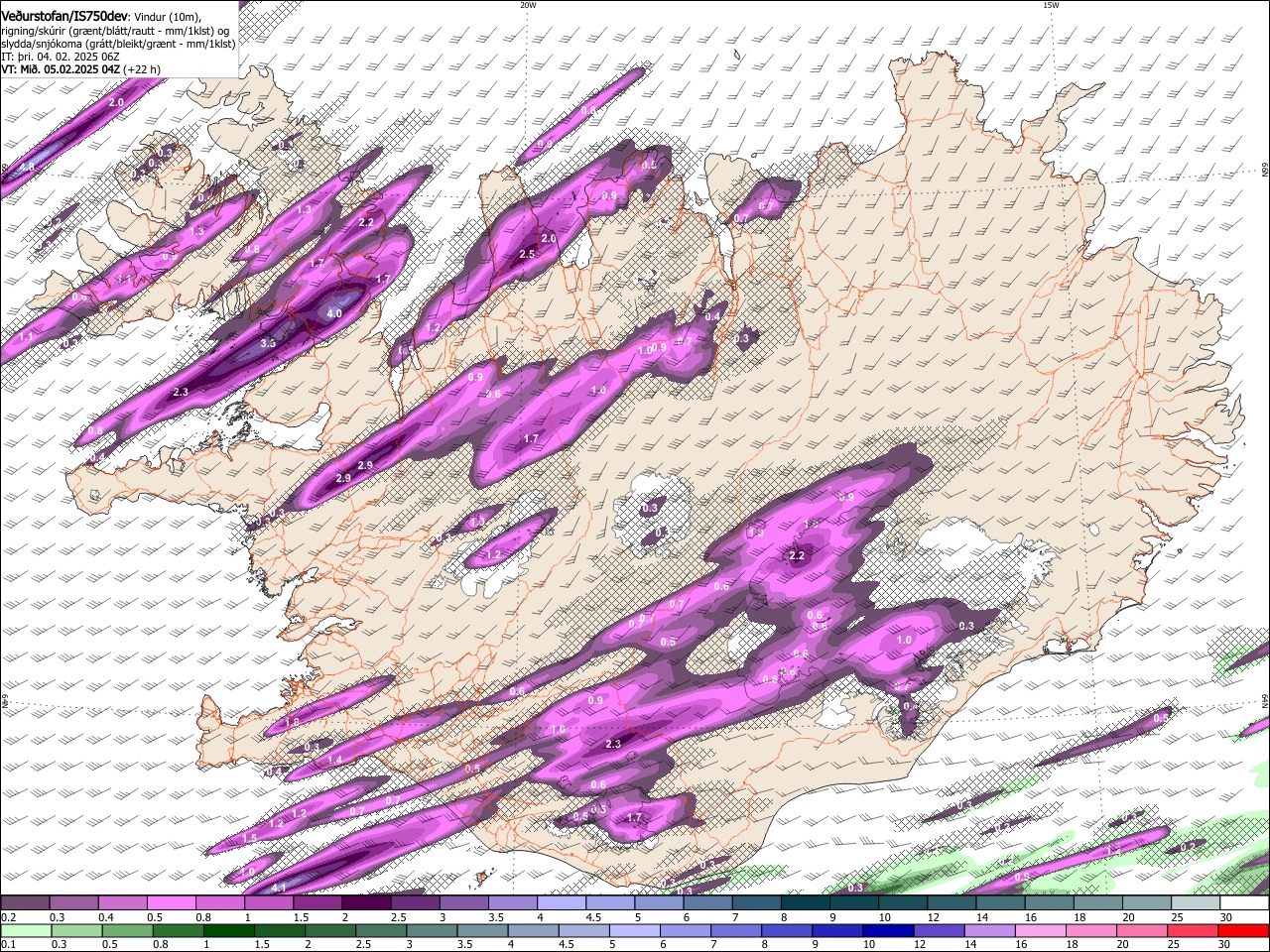The width and height of the screenshot is (1270, 952).
Task: Click navy rain swatch between 10 and 12
Action: tap(886, 930)
